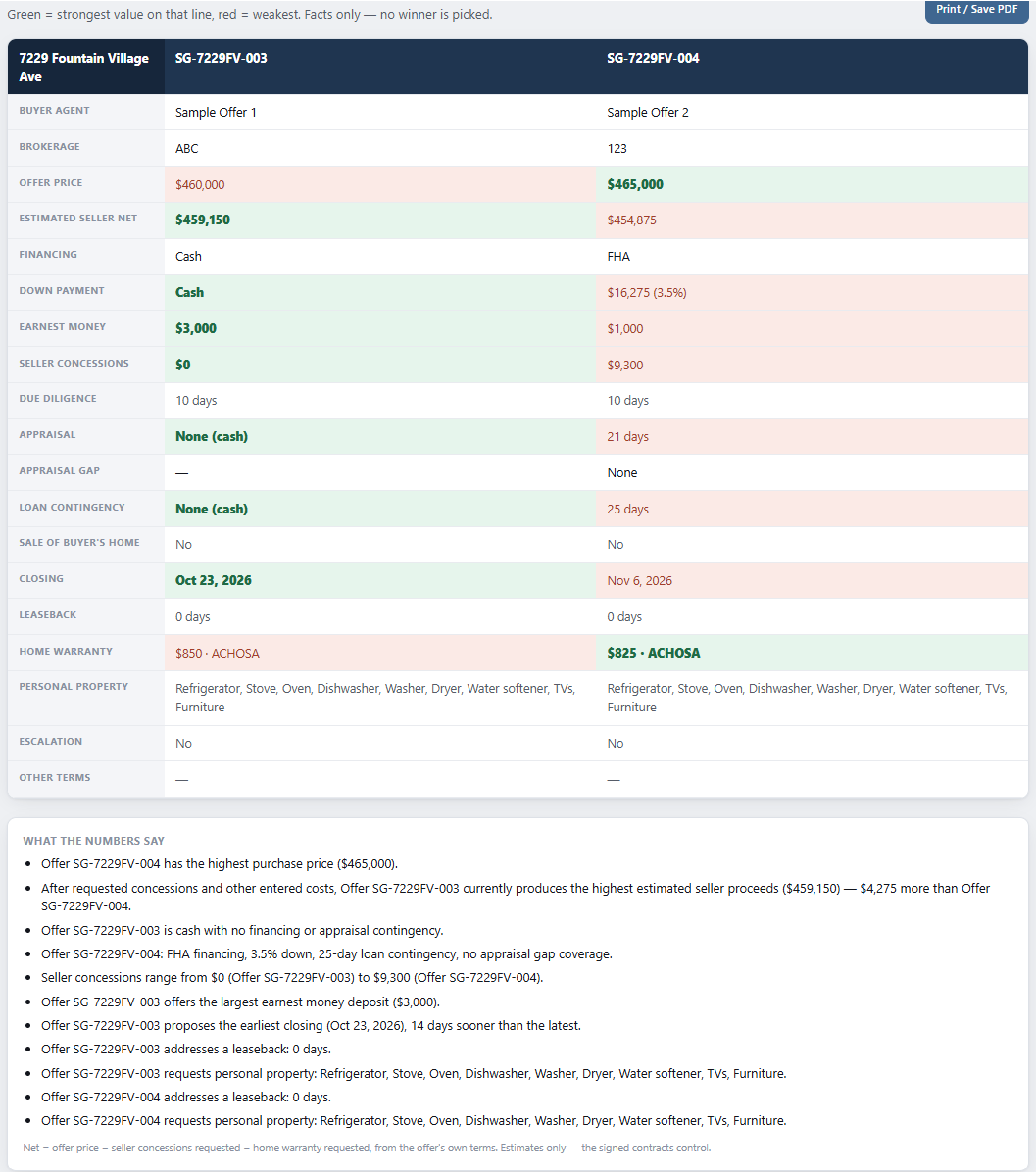Select the ESCALATION row label
The height and width of the screenshot is (1173, 1036).
51,742
